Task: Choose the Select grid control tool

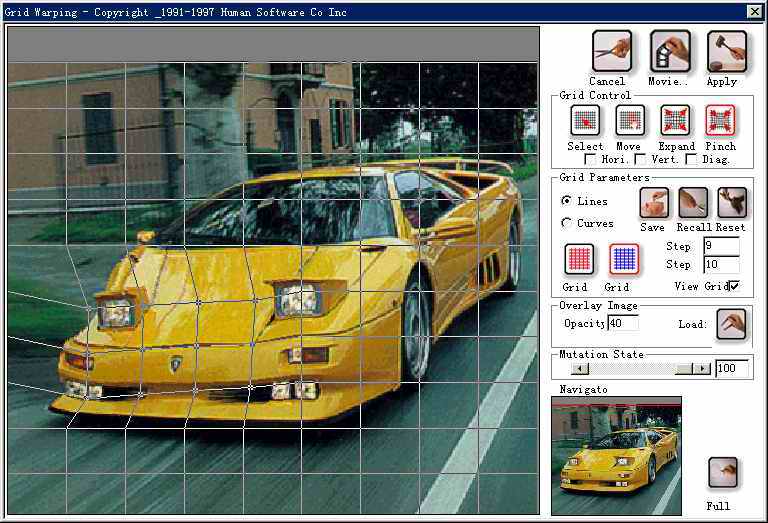Action: (585, 120)
